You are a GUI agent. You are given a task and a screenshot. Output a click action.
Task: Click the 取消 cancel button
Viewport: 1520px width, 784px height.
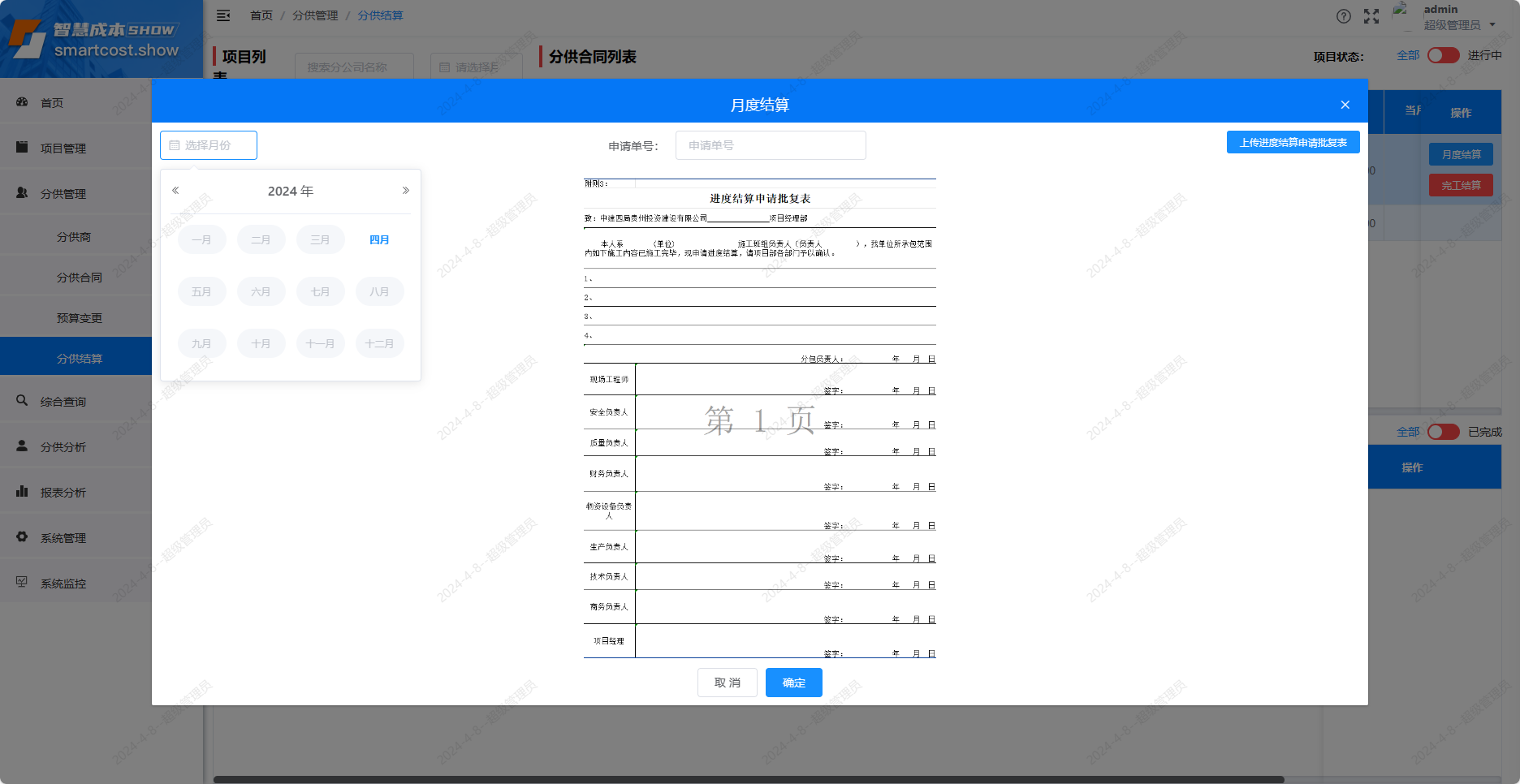(x=727, y=683)
